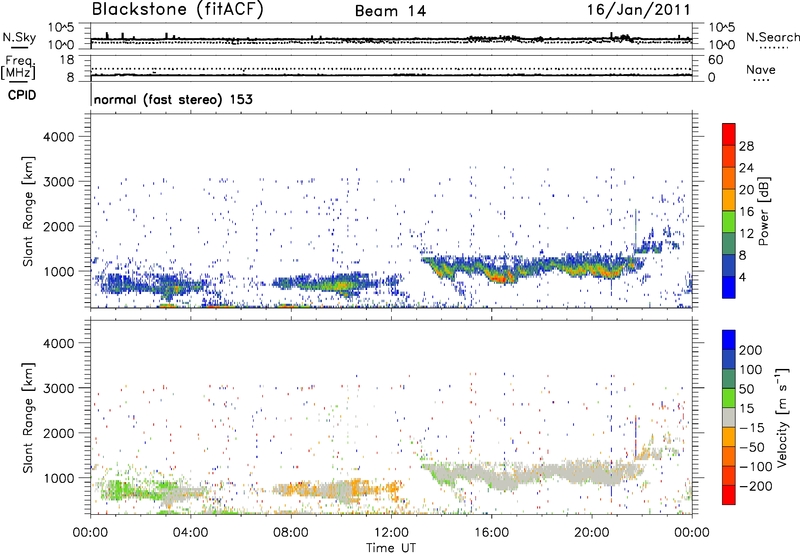
Task: Click the bright blue bottom power swatch
Action: [729, 287]
